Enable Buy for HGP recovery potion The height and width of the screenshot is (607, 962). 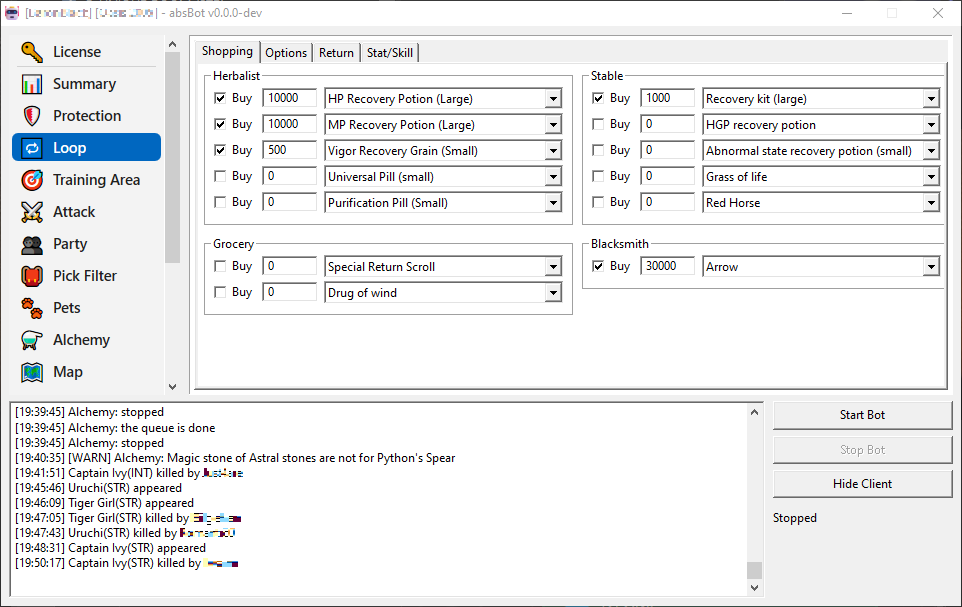click(598, 124)
